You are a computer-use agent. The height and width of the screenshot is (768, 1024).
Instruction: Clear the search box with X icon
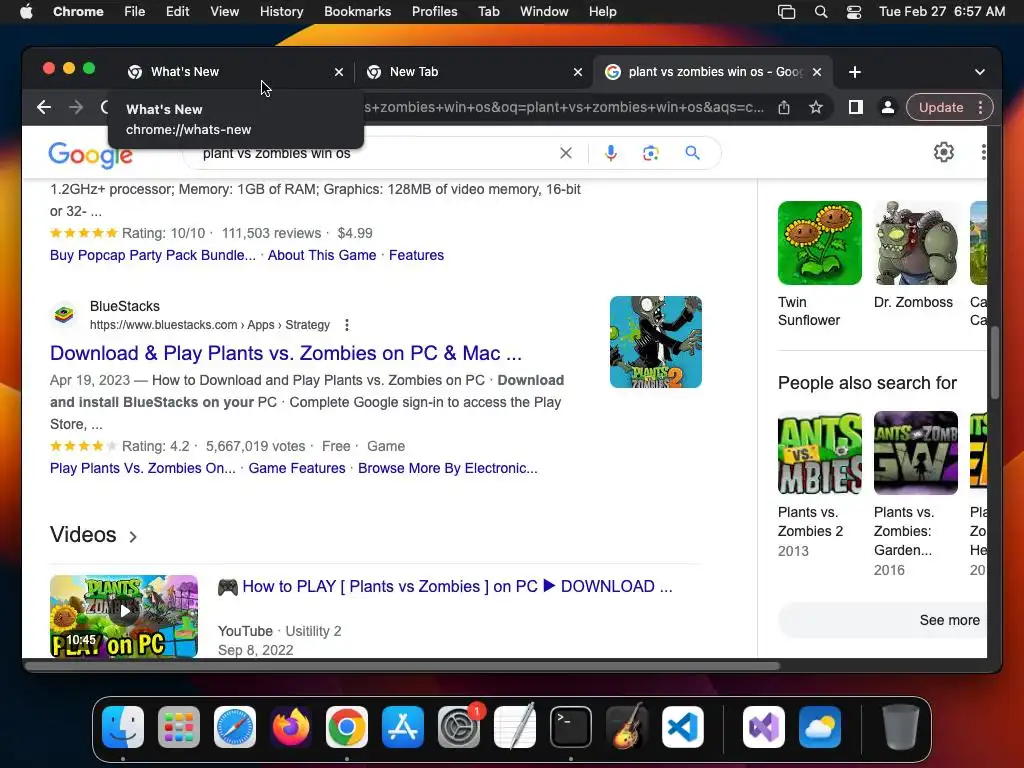tap(566, 153)
